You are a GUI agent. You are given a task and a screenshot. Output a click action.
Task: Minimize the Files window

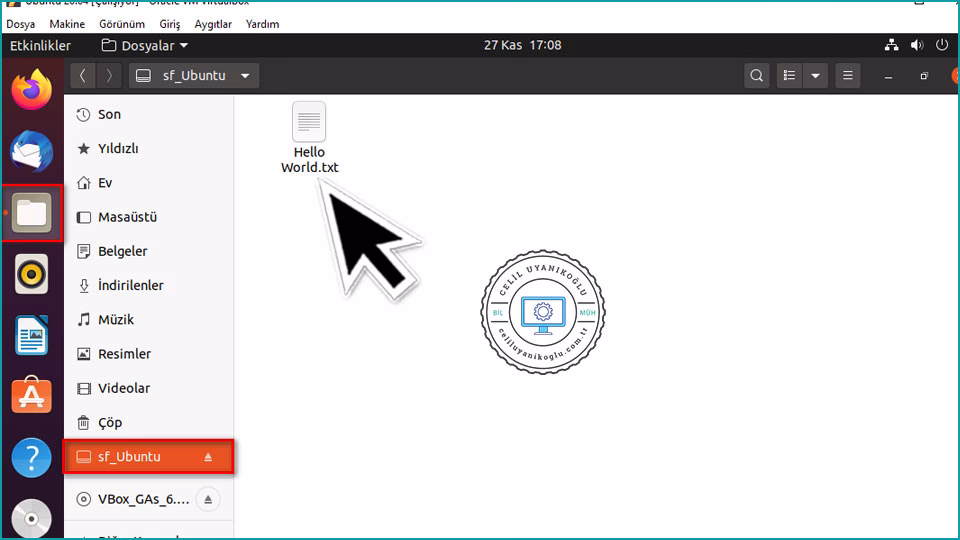[888, 77]
